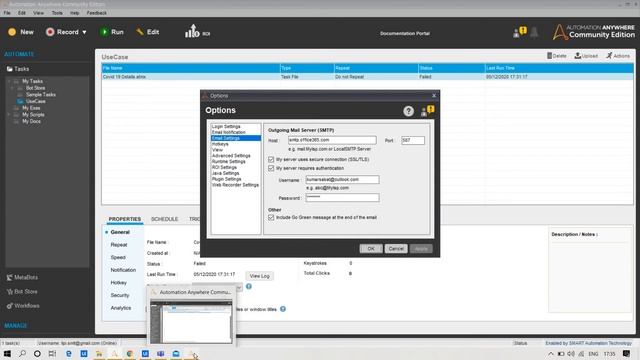Image resolution: width=640 pixels, height=360 pixels.
Task: Click the Username input field
Action: [342, 180]
